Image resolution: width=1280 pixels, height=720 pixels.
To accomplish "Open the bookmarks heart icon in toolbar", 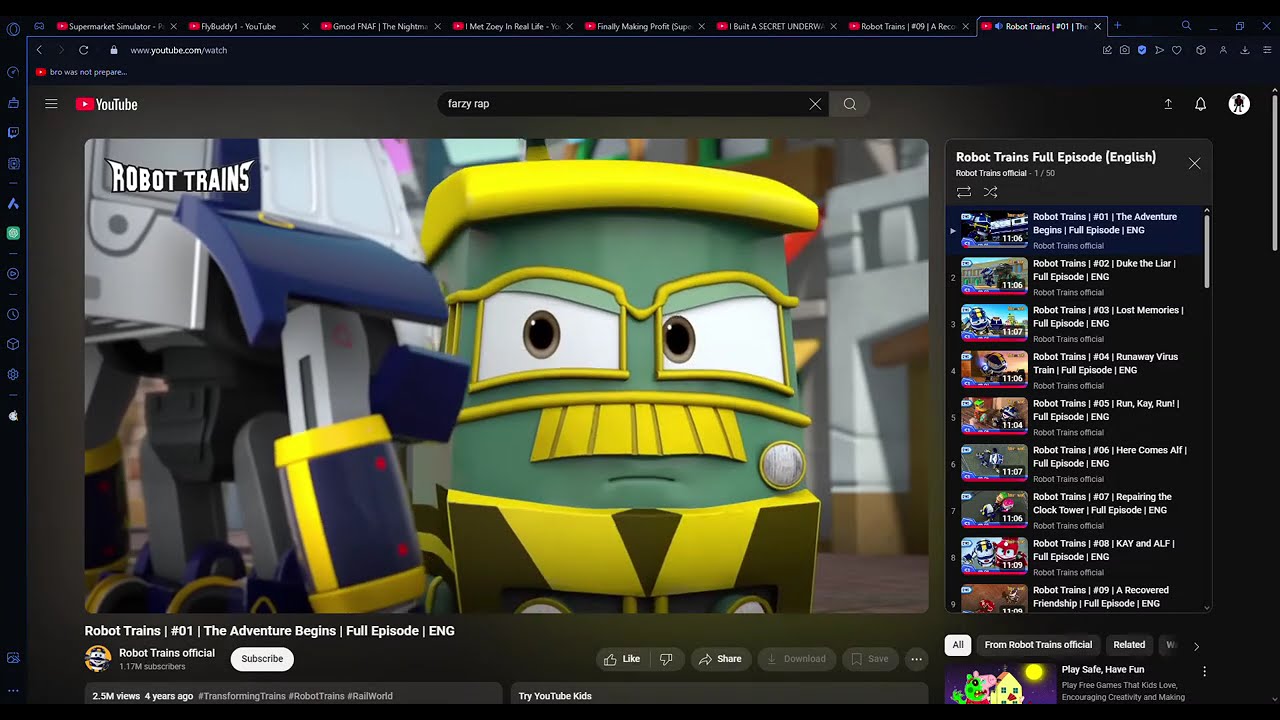I will pyautogui.click(x=1177, y=50).
